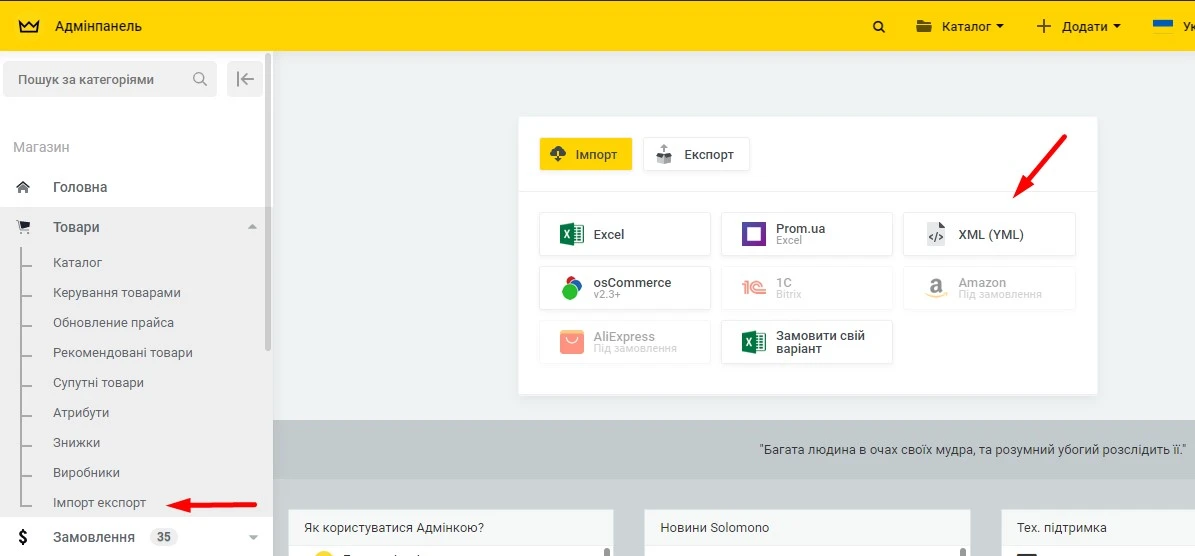Click the osCommerce colored circles icon
Image resolution: width=1195 pixels, height=556 pixels.
[572, 288]
